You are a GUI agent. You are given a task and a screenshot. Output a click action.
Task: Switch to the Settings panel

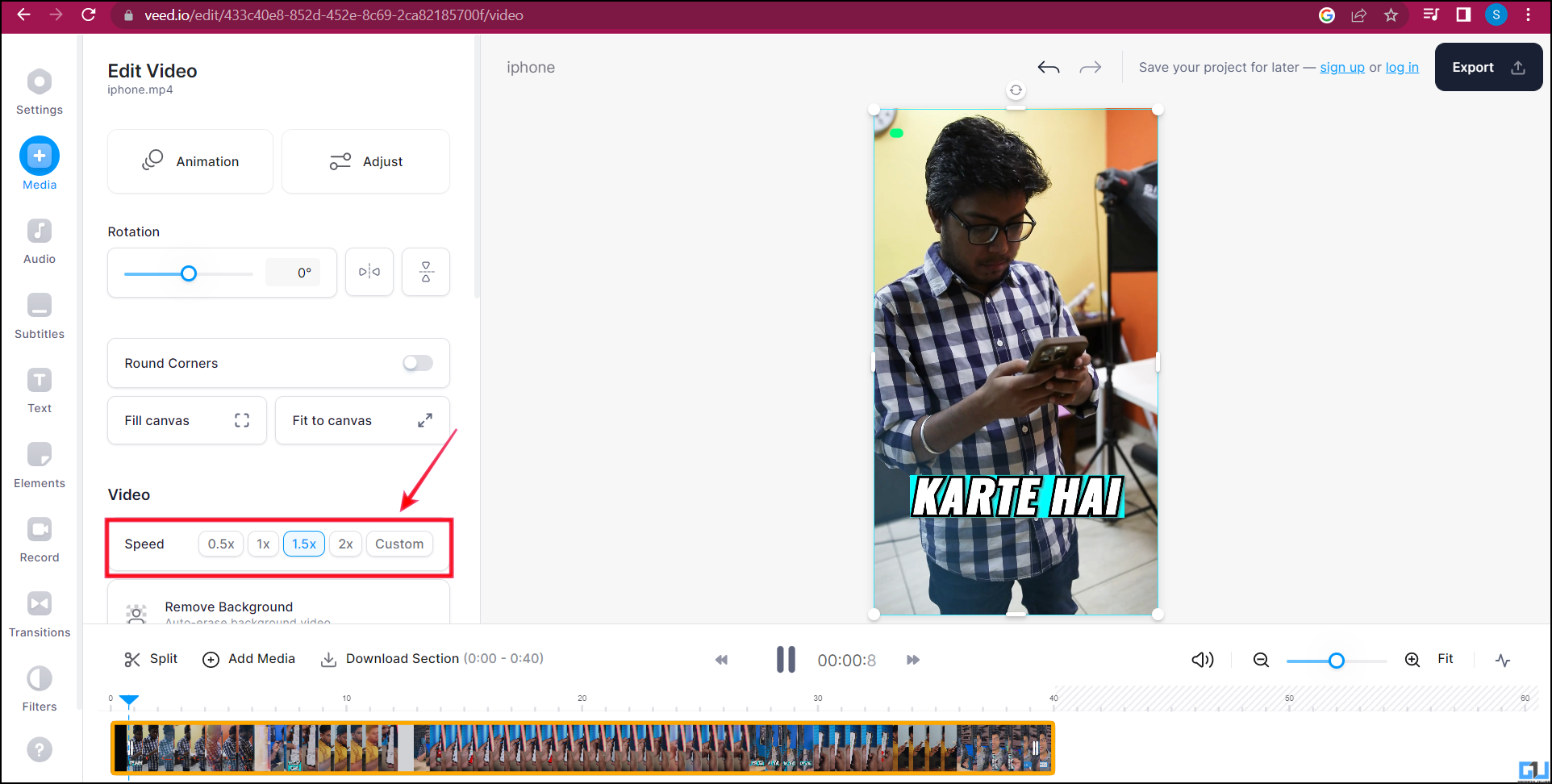pos(39,89)
